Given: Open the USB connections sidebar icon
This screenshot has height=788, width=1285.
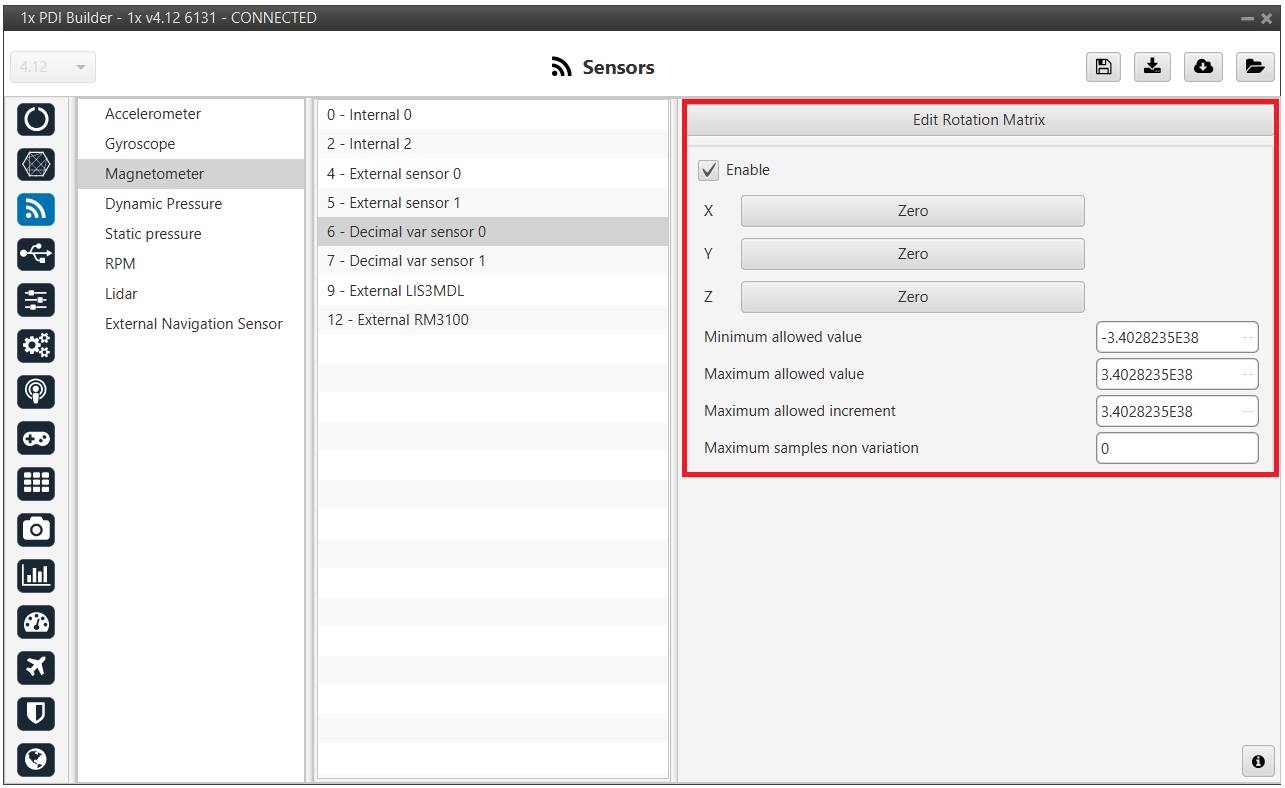Looking at the screenshot, I should (x=36, y=255).
